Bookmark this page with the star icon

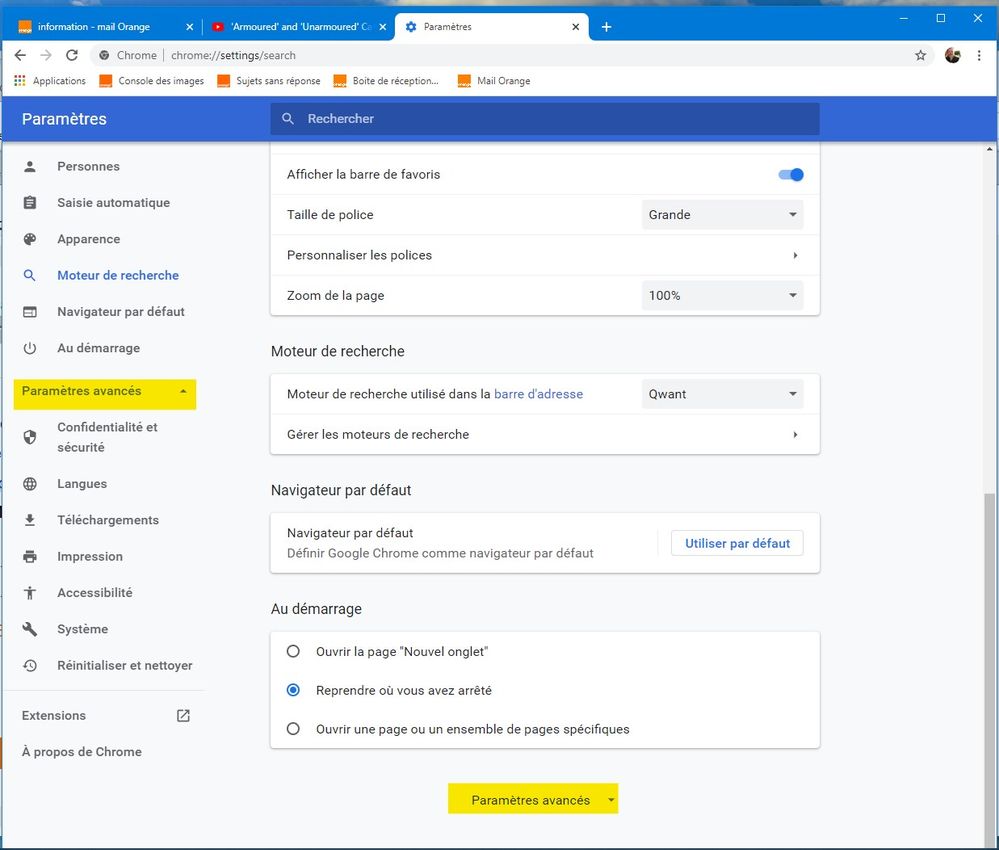[x=920, y=56]
